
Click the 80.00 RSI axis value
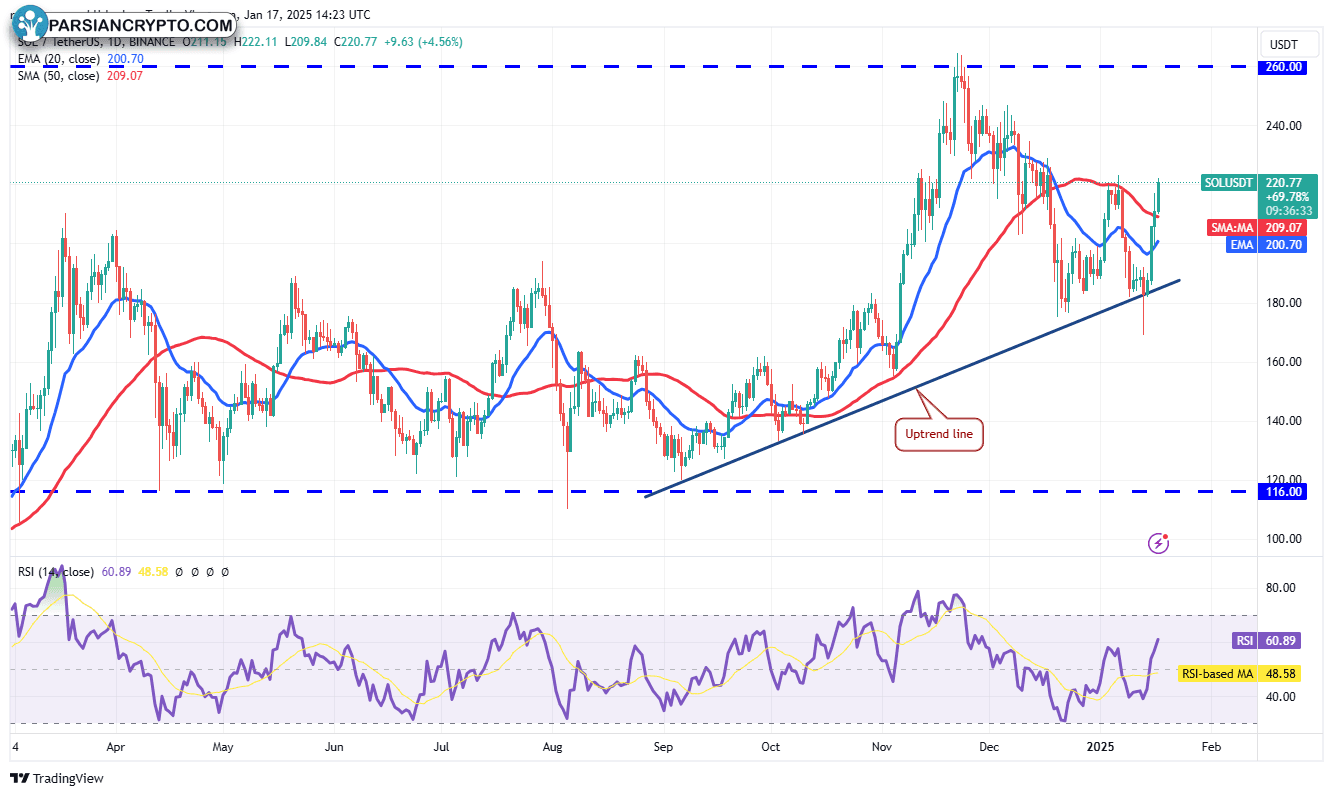[1281, 588]
